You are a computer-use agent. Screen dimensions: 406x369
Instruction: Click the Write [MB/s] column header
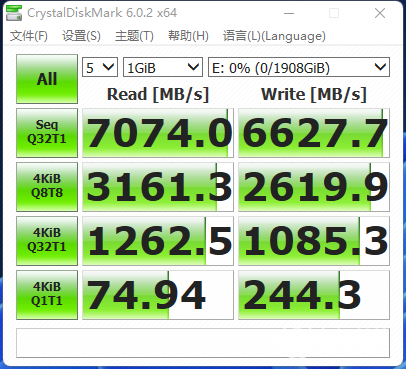[314, 94]
